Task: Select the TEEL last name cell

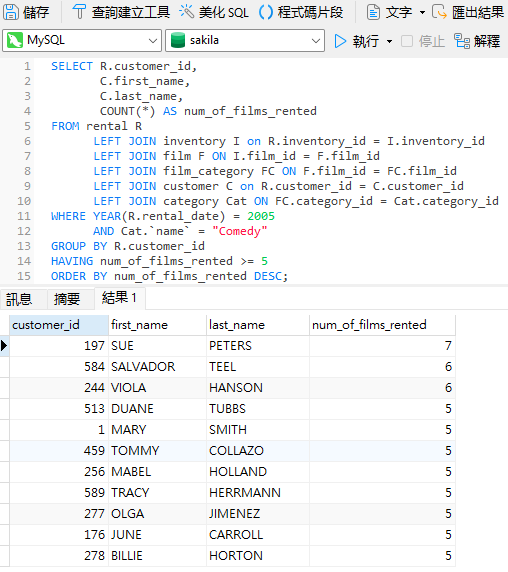Action: pos(258,367)
